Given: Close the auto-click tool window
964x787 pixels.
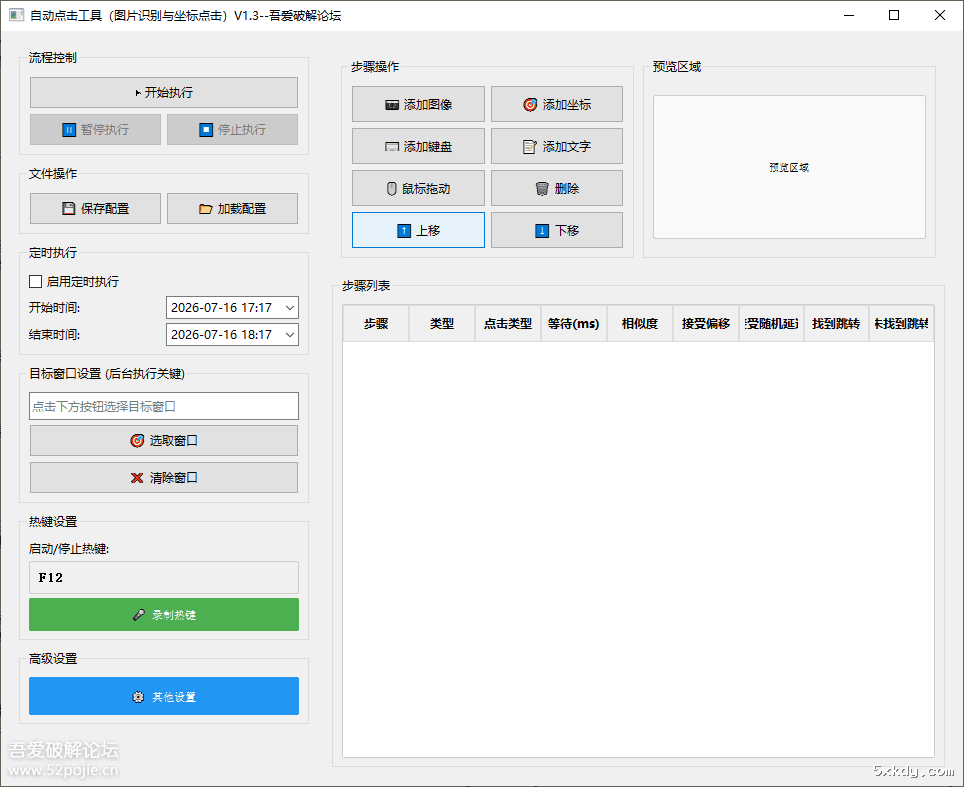Looking at the screenshot, I should 940,15.
